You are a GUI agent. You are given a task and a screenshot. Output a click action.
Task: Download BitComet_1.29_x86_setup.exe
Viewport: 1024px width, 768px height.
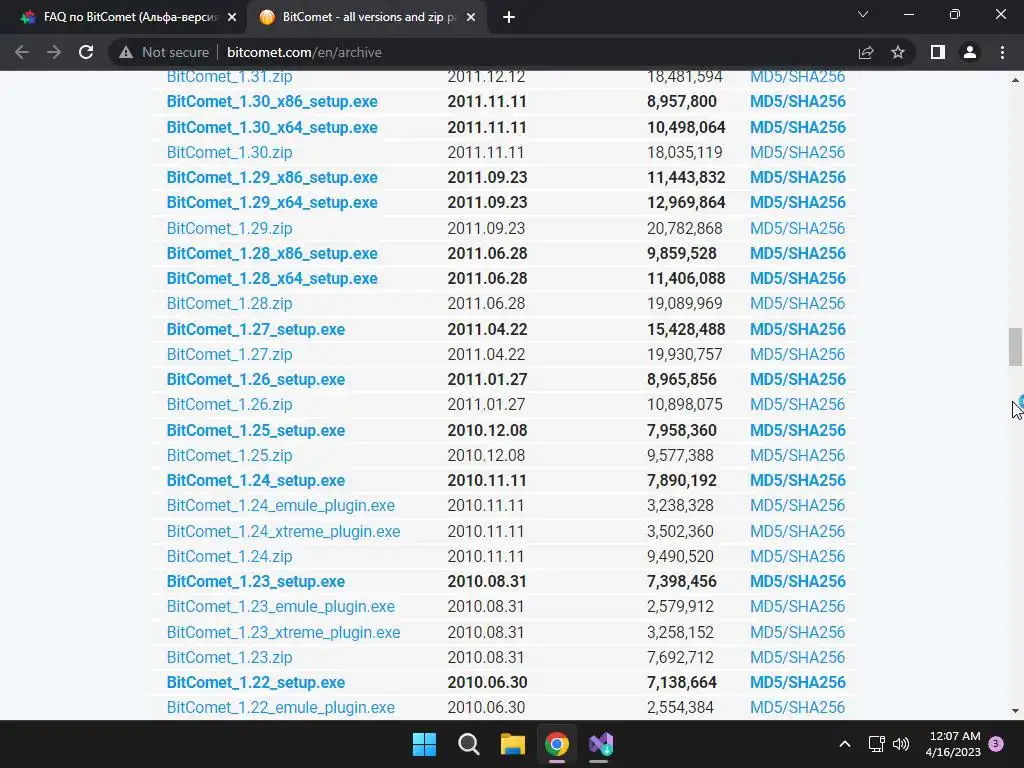tap(272, 178)
